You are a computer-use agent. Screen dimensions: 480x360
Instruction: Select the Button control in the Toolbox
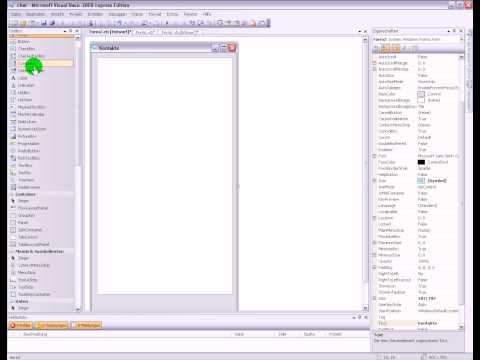[41, 42]
